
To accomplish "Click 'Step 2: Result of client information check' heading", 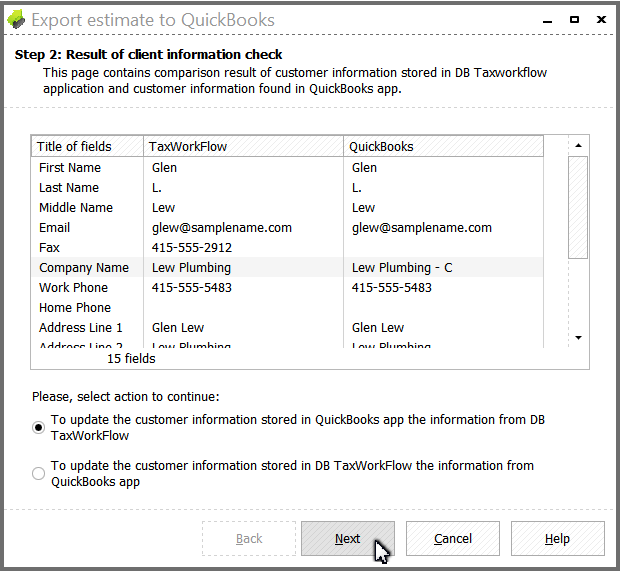I will (x=149, y=54).
